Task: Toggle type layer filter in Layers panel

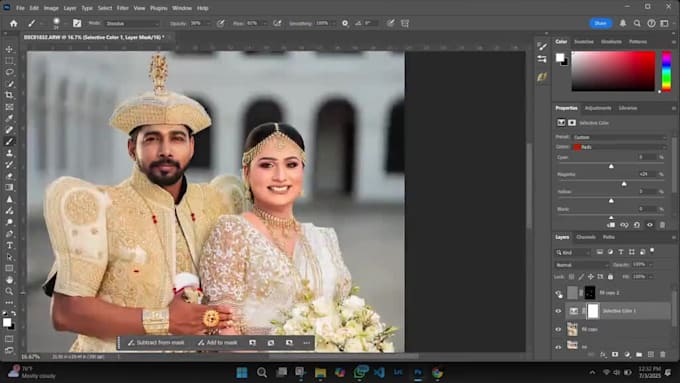Action: tap(621, 252)
